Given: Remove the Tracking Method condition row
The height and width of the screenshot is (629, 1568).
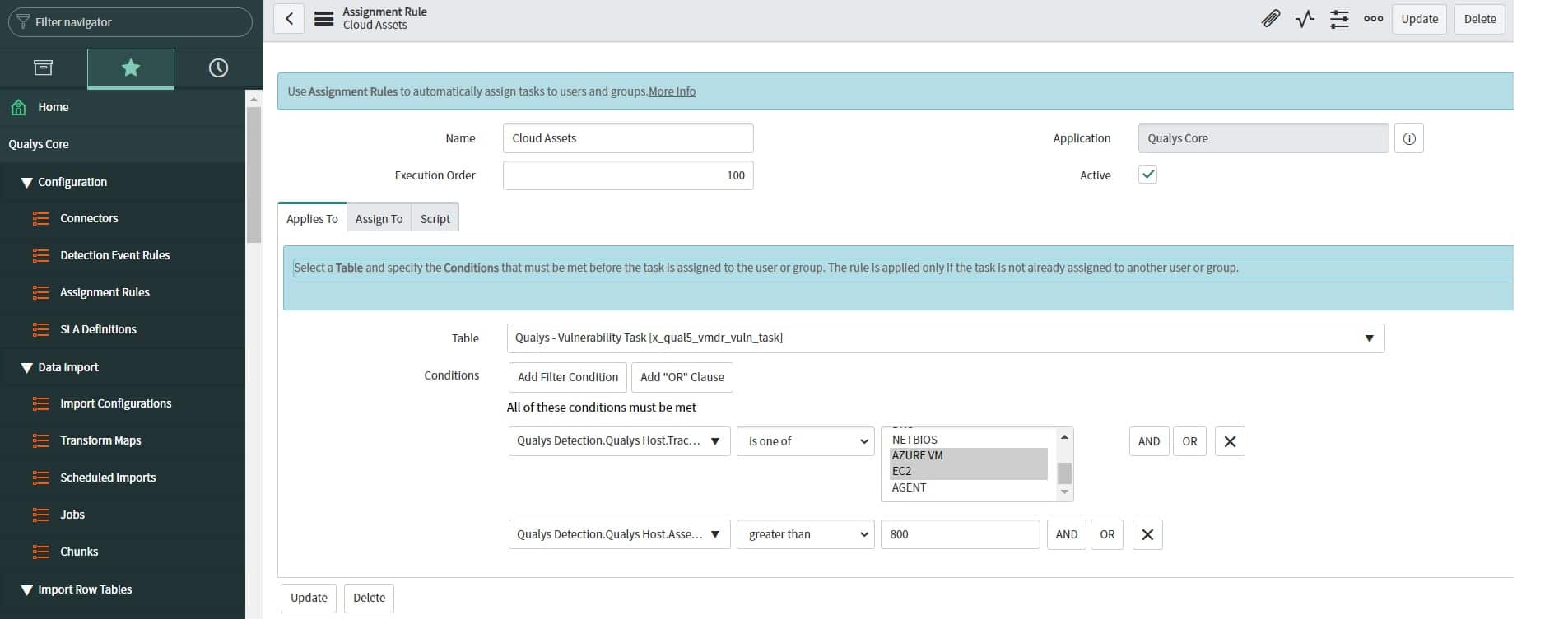Looking at the screenshot, I should coord(1230,441).
